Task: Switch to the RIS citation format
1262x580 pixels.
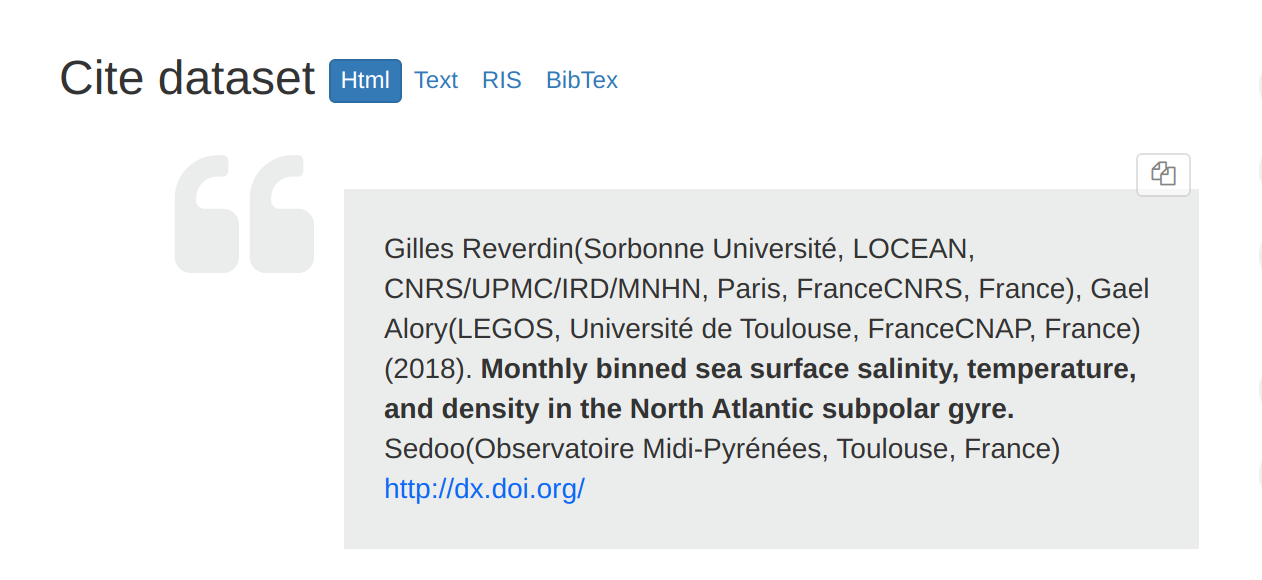Action: pos(502,80)
